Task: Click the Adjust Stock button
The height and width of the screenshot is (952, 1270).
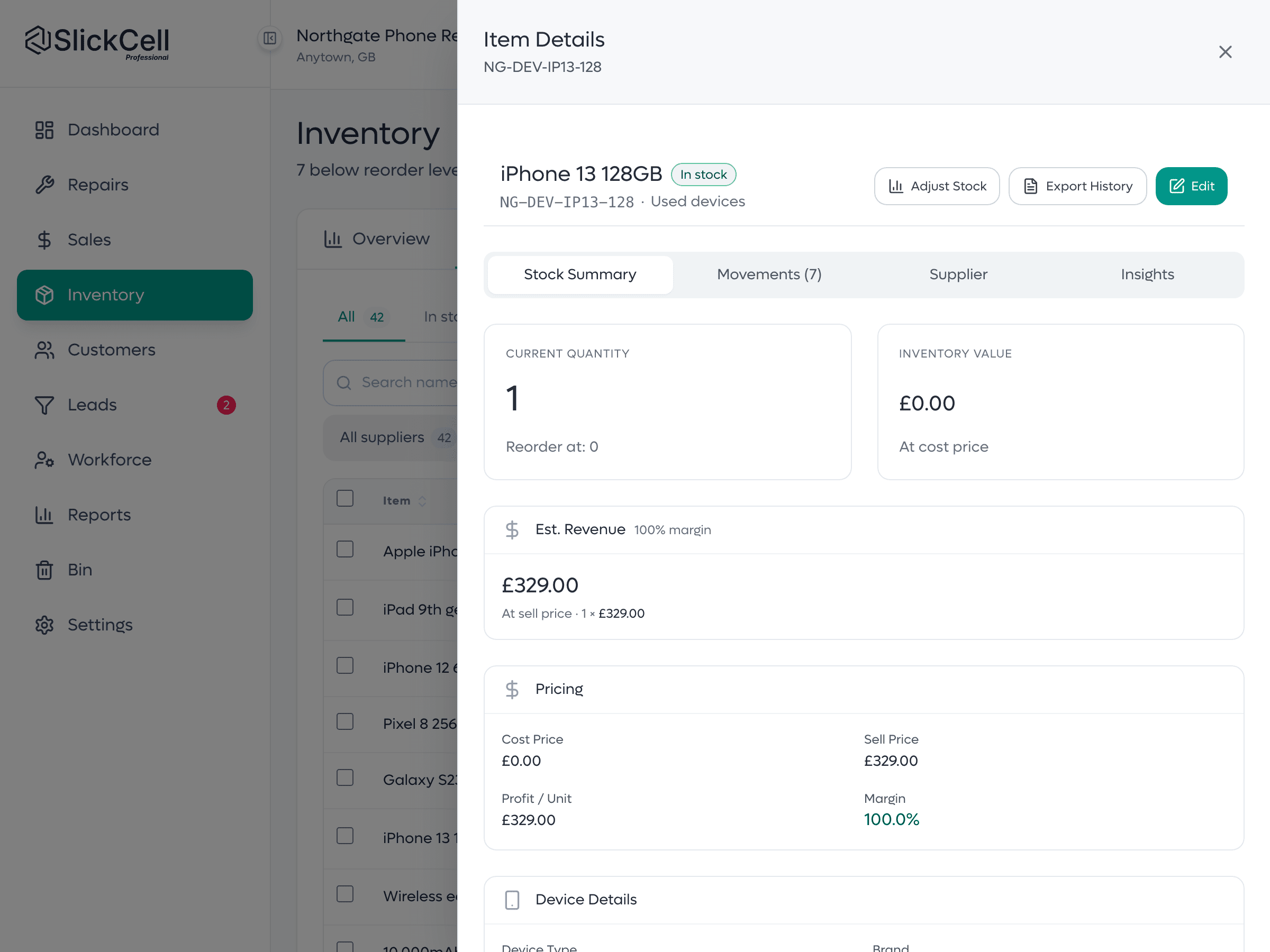Action: tap(937, 187)
